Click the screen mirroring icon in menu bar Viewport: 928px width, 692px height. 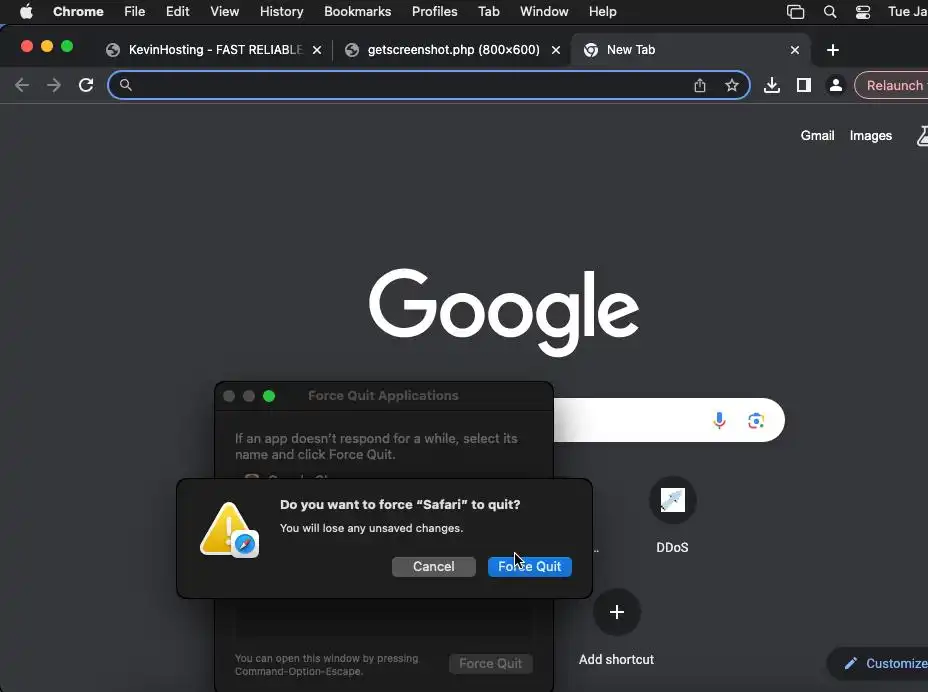click(x=795, y=12)
